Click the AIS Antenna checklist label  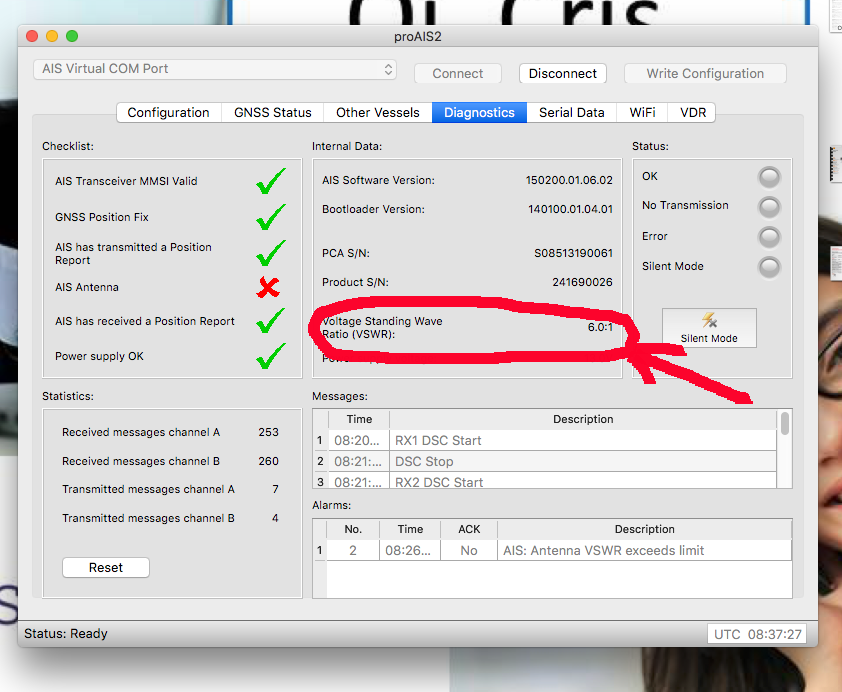(x=87, y=287)
